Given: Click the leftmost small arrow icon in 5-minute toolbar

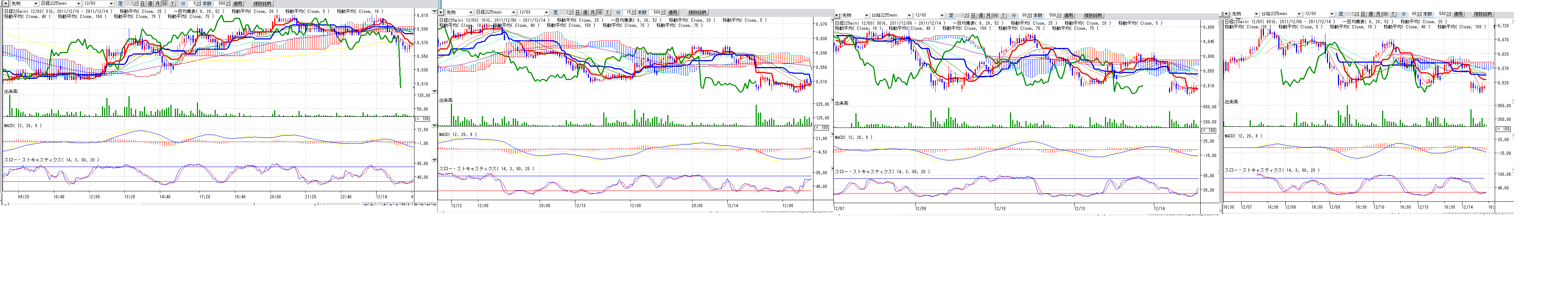Looking at the screenshot, I should [6, 4].
